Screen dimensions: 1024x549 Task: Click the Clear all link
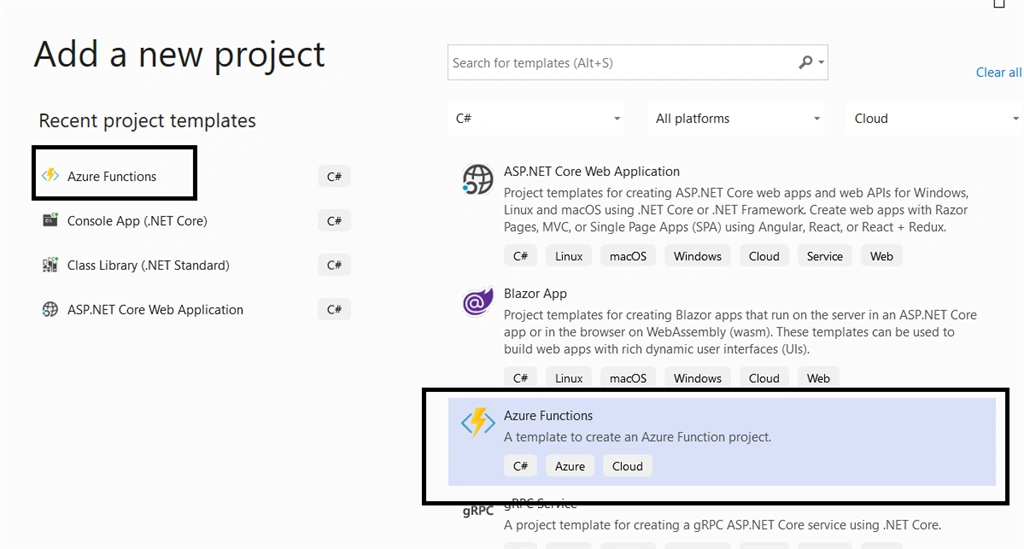click(999, 72)
